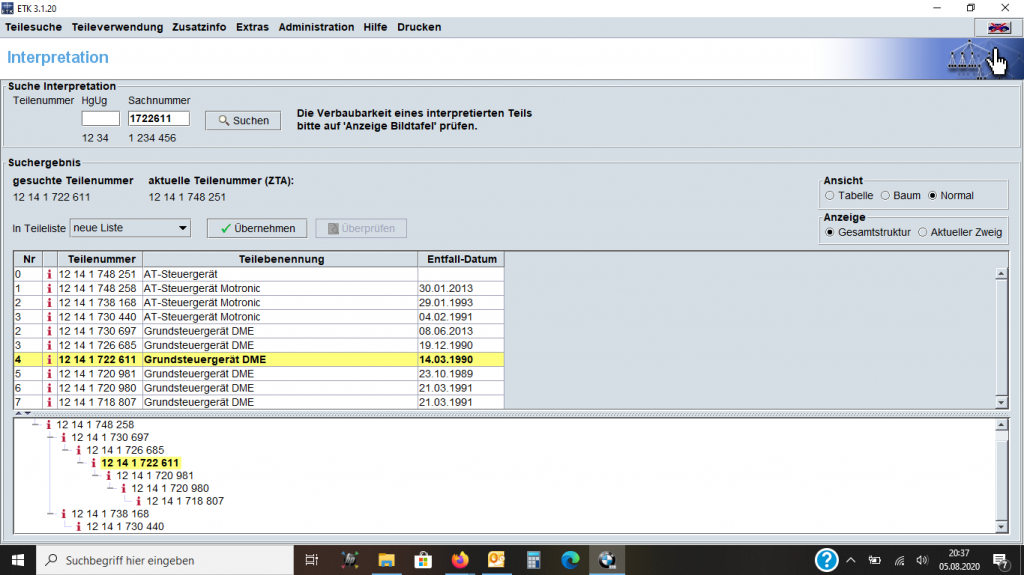1024x575 pixels.
Task: Click the British flag language icon
Action: 996,27
